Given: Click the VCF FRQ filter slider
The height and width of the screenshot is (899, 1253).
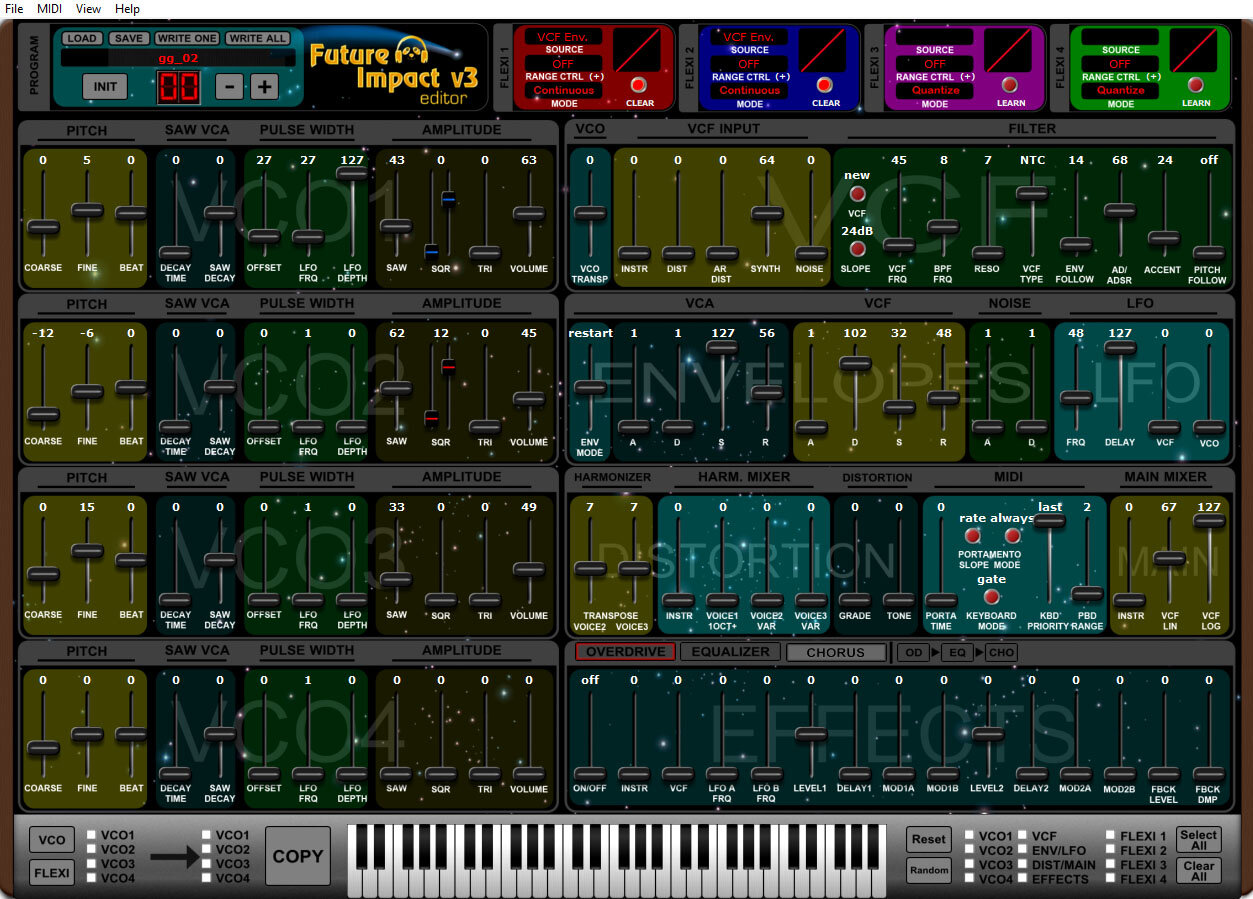Looking at the screenshot, I should point(899,244).
